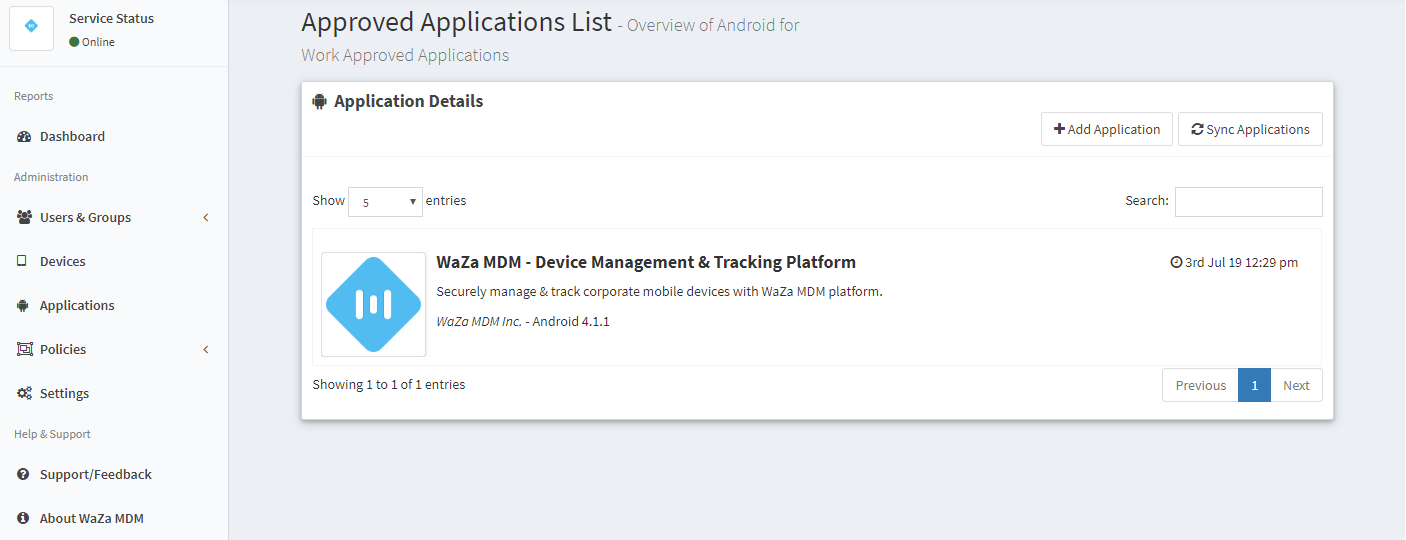Screen dimensions: 1406x540
Task: Open the WaZa MDM - Device Management title link
Action: click(x=646, y=262)
